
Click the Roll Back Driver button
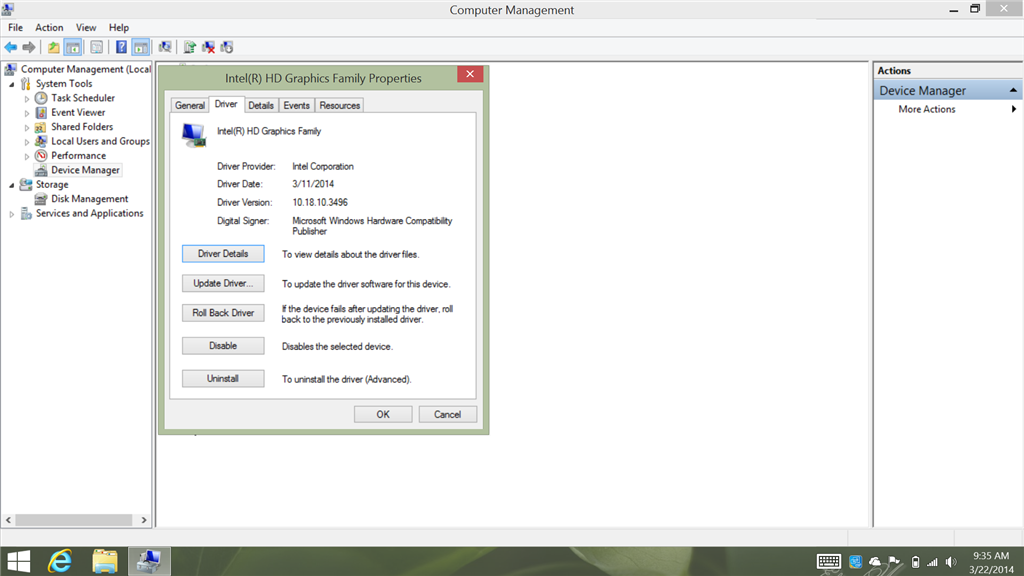click(223, 313)
